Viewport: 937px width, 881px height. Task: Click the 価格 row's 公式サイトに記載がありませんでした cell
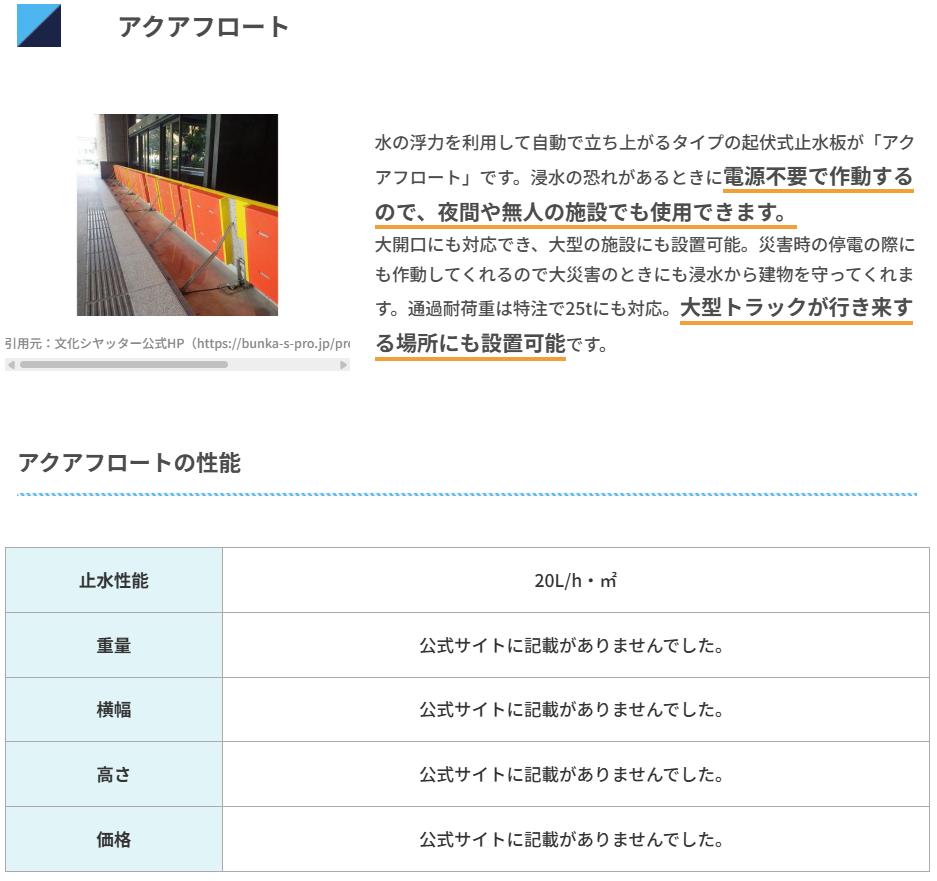tap(575, 839)
